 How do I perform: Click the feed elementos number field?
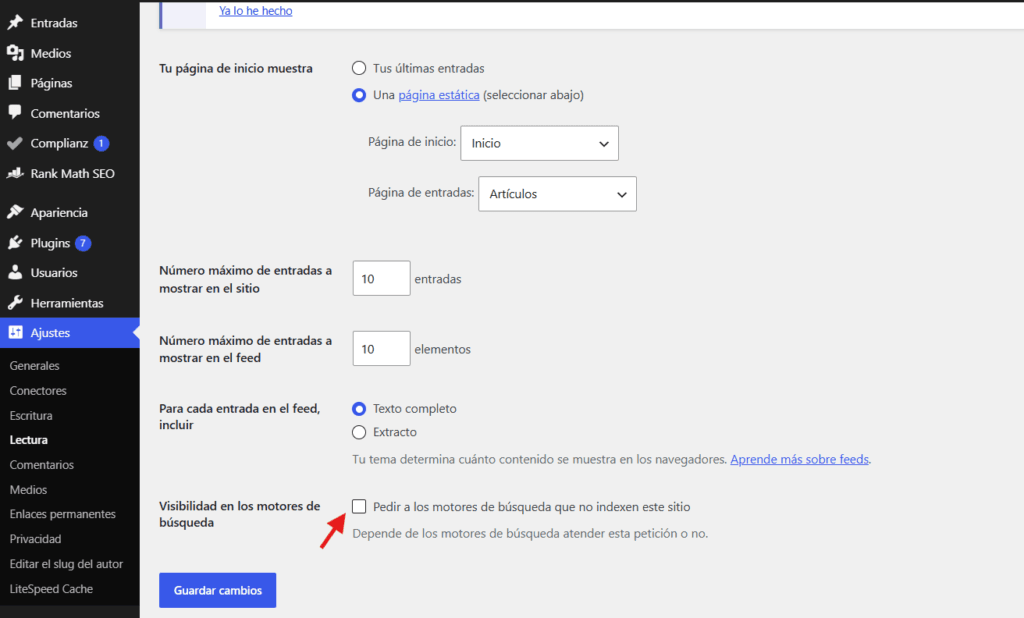pos(381,348)
